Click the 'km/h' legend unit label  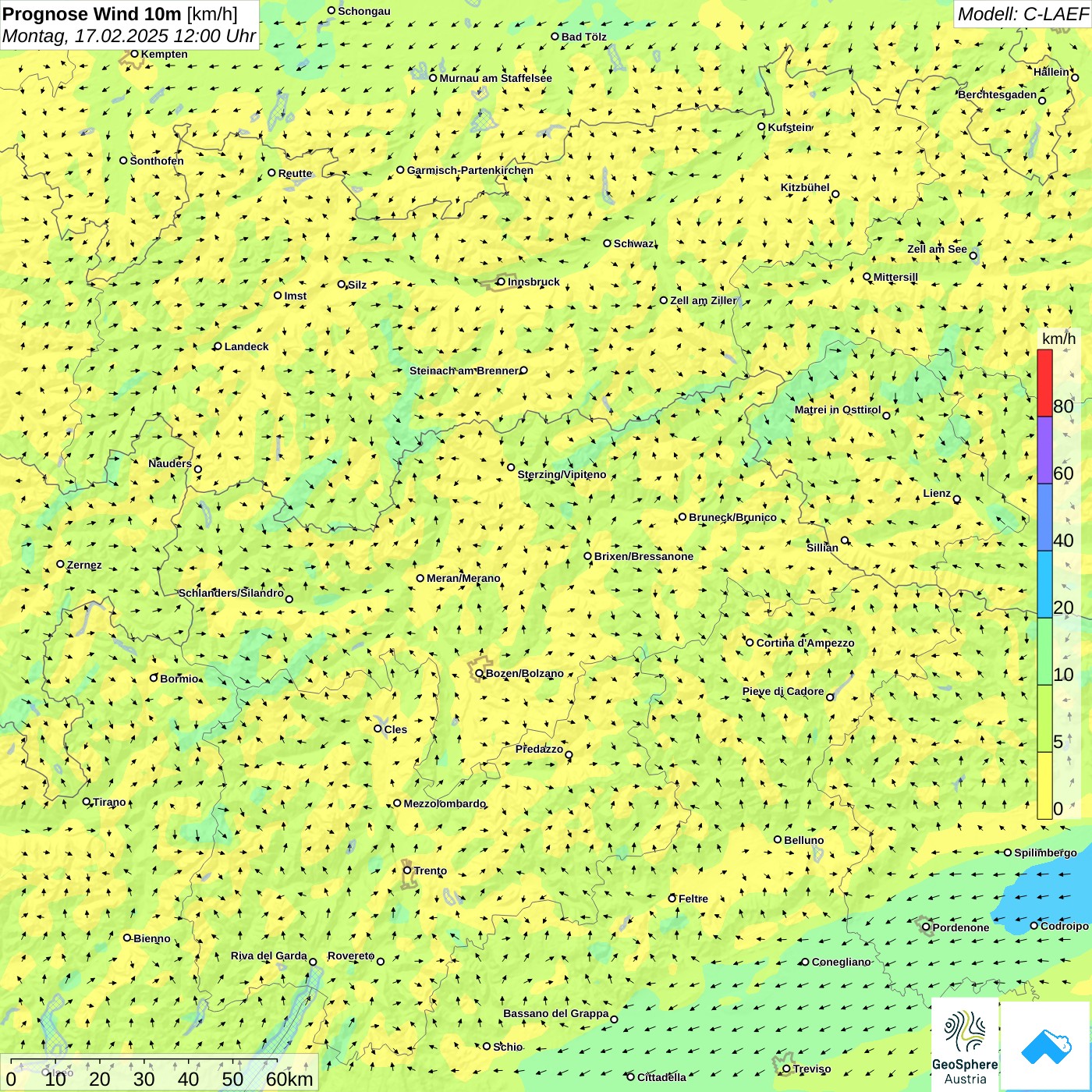pos(1058,339)
